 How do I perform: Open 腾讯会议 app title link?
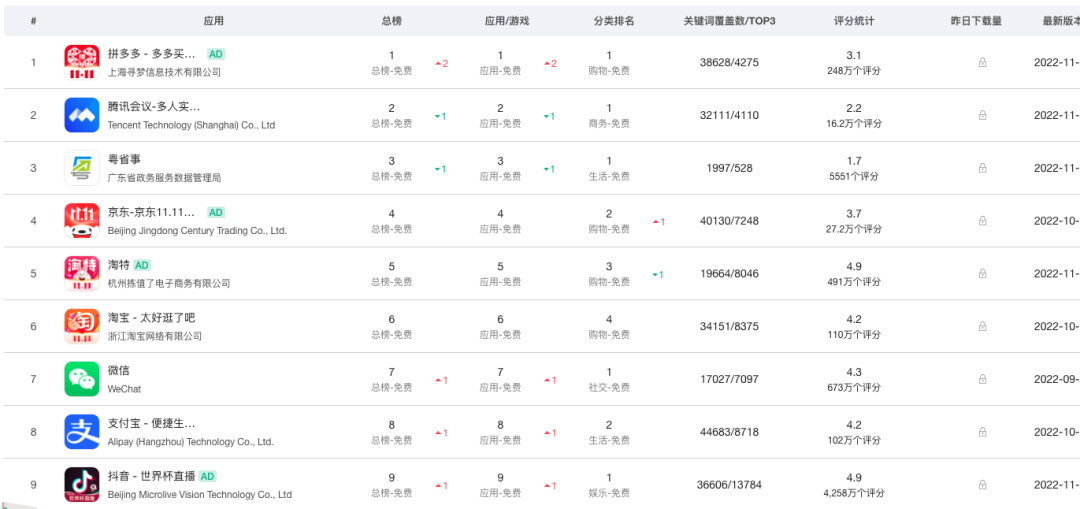[x=154, y=107]
